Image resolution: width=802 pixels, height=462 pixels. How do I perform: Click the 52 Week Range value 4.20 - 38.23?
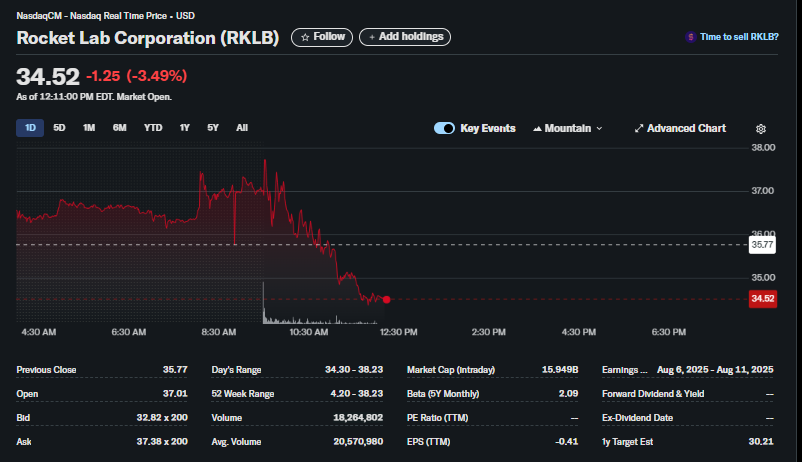(x=357, y=394)
